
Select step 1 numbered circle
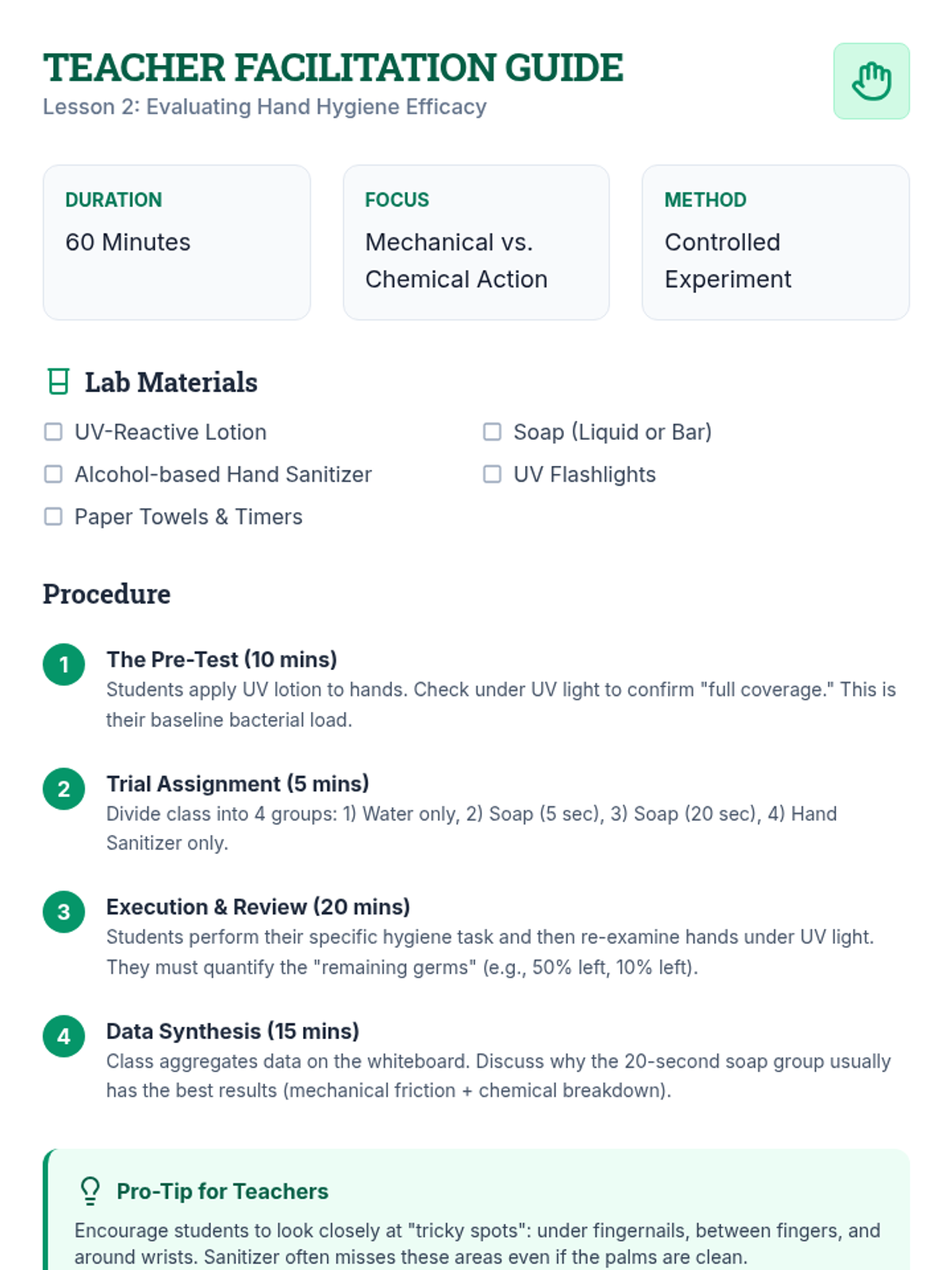coord(64,664)
